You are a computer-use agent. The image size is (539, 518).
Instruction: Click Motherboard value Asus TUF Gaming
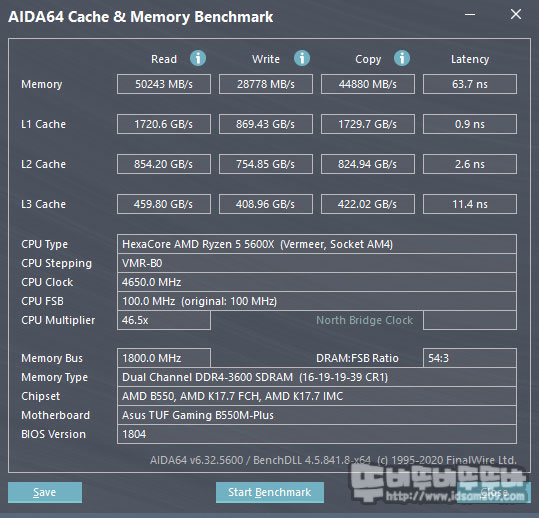pos(317,415)
